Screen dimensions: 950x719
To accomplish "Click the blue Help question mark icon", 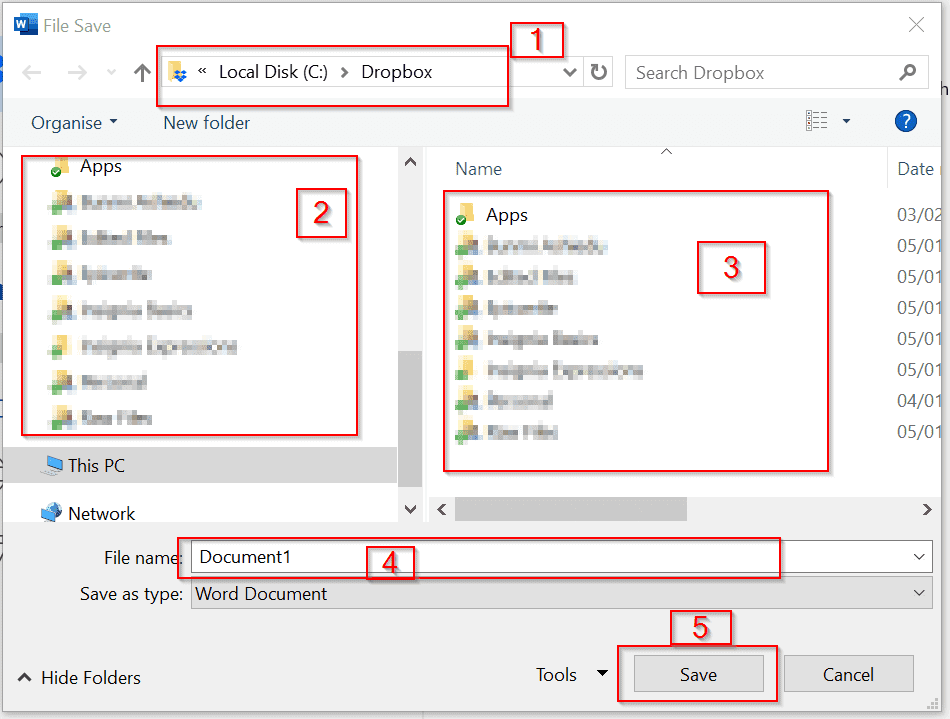I will point(905,122).
